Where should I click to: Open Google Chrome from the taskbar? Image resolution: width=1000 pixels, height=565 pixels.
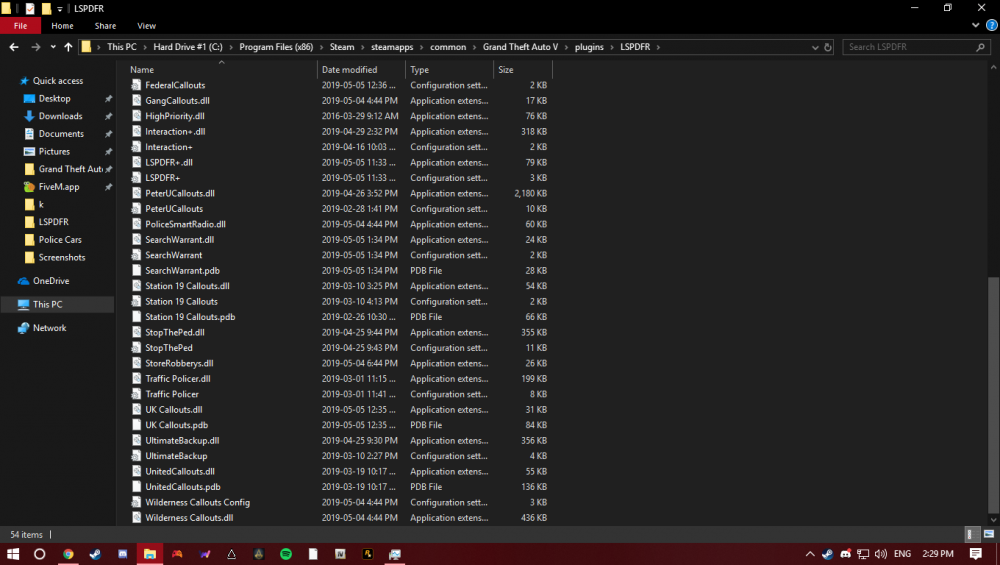68,554
